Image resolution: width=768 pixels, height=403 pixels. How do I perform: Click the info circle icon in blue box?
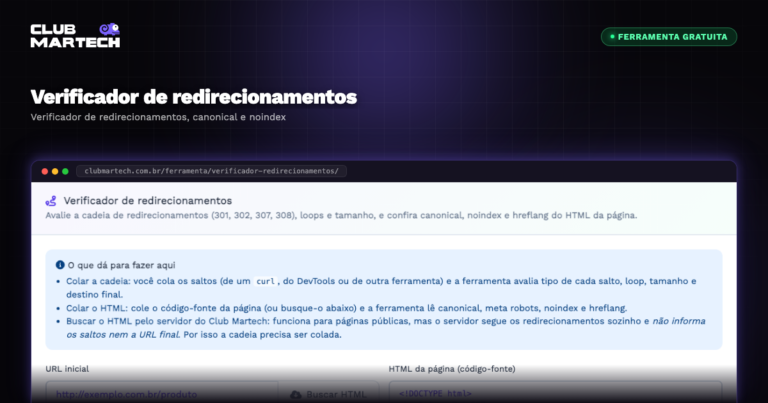click(x=60, y=265)
